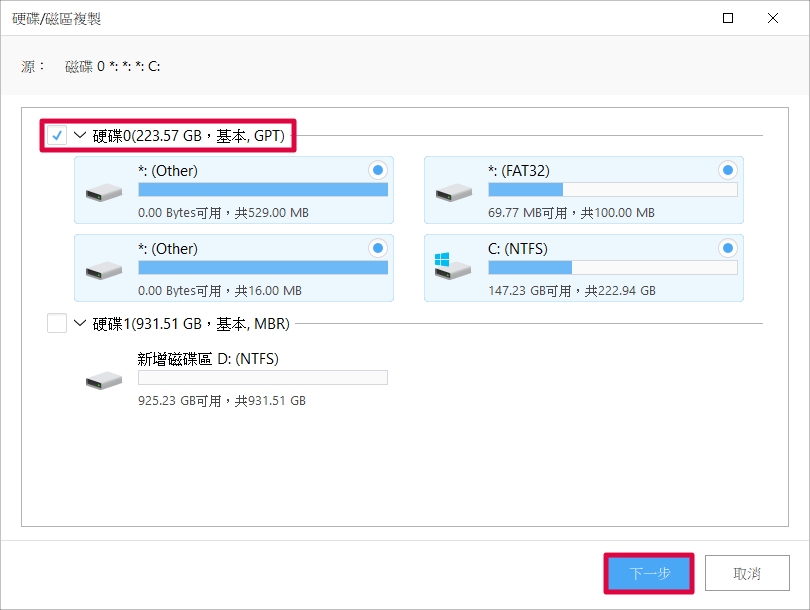This screenshot has height=610, width=810.
Task: Click text 925.23 GB可用，共931.51 GB
Action: click(x=222, y=401)
